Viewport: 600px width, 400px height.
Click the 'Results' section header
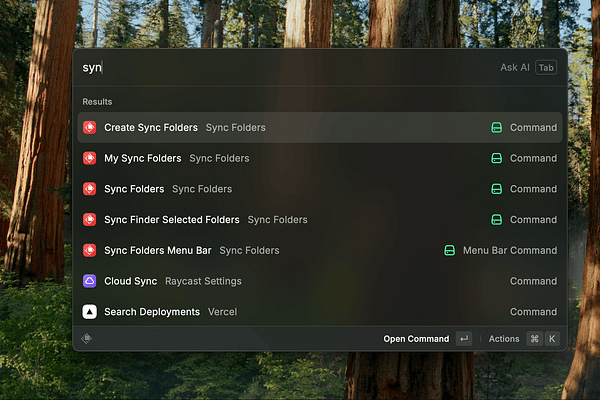coord(97,102)
